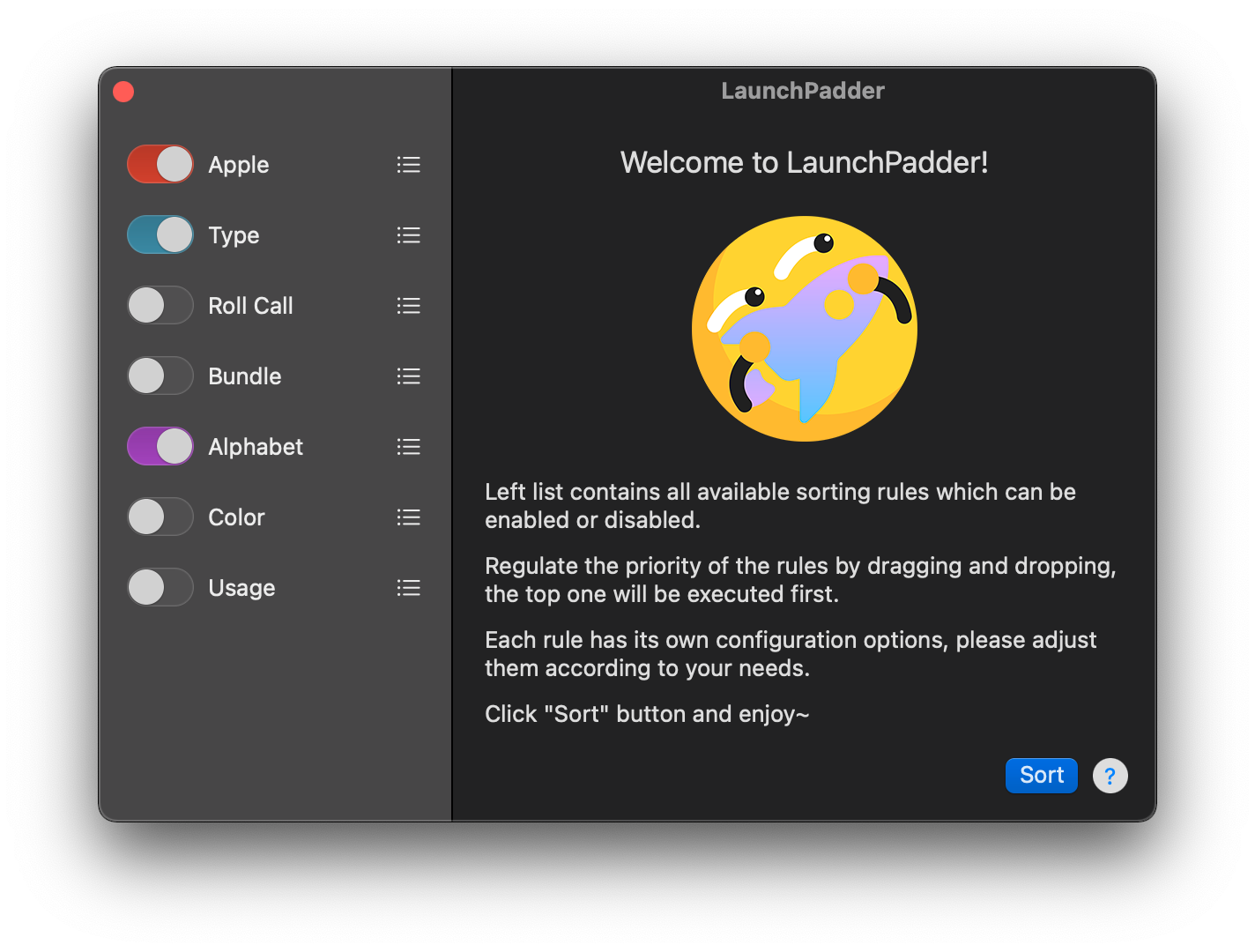The width and height of the screenshot is (1255, 952).
Task: Enable the Bundle sorting rule toggle
Action: [160, 376]
